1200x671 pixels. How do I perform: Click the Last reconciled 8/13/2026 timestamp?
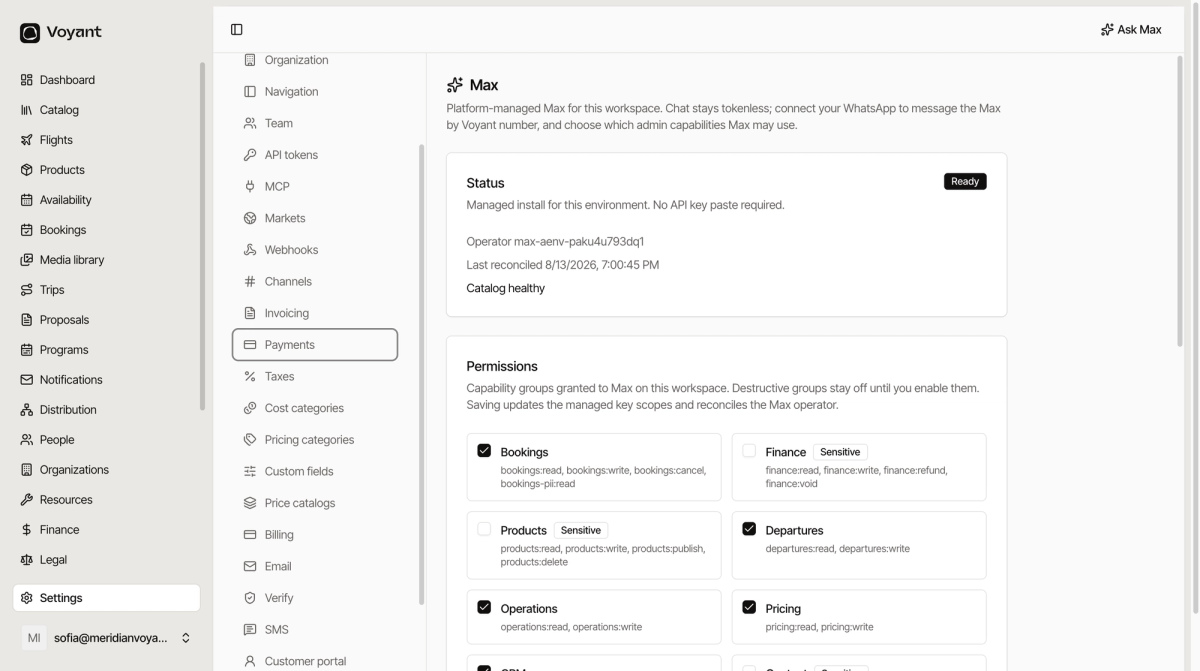tap(563, 265)
